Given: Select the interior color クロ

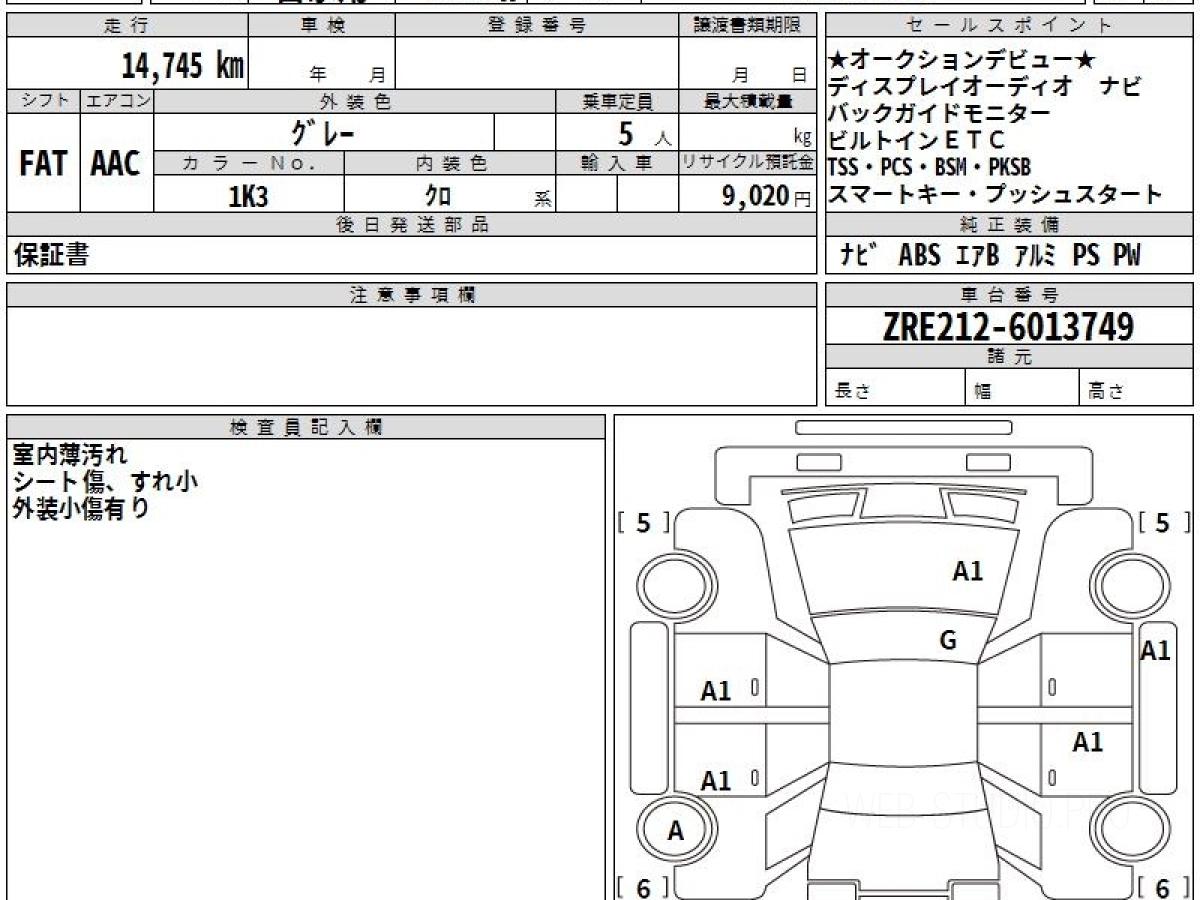Looking at the screenshot, I should click(x=438, y=196).
